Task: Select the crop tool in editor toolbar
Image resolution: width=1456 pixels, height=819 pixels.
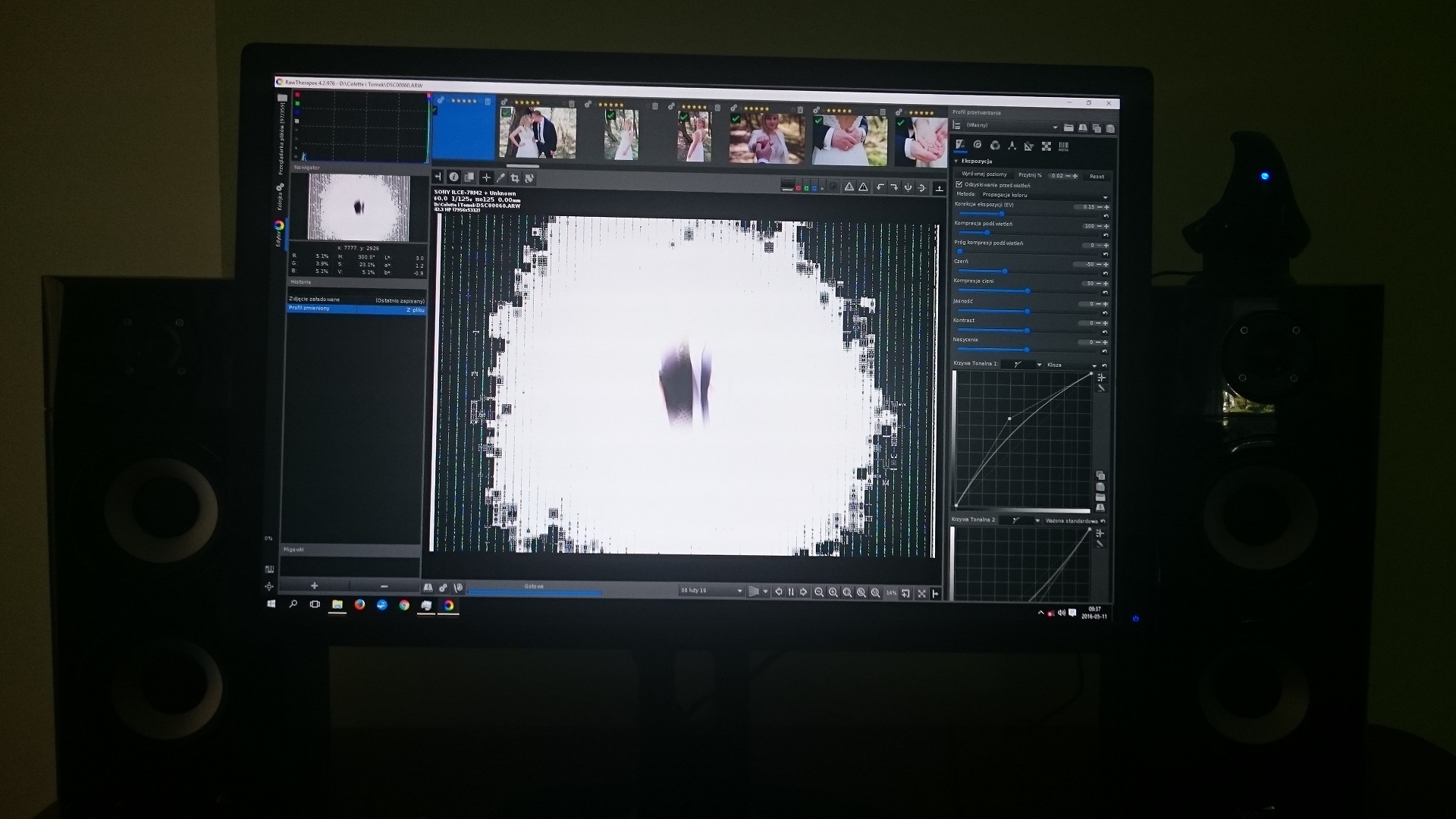Action: [x=515, y=178]
